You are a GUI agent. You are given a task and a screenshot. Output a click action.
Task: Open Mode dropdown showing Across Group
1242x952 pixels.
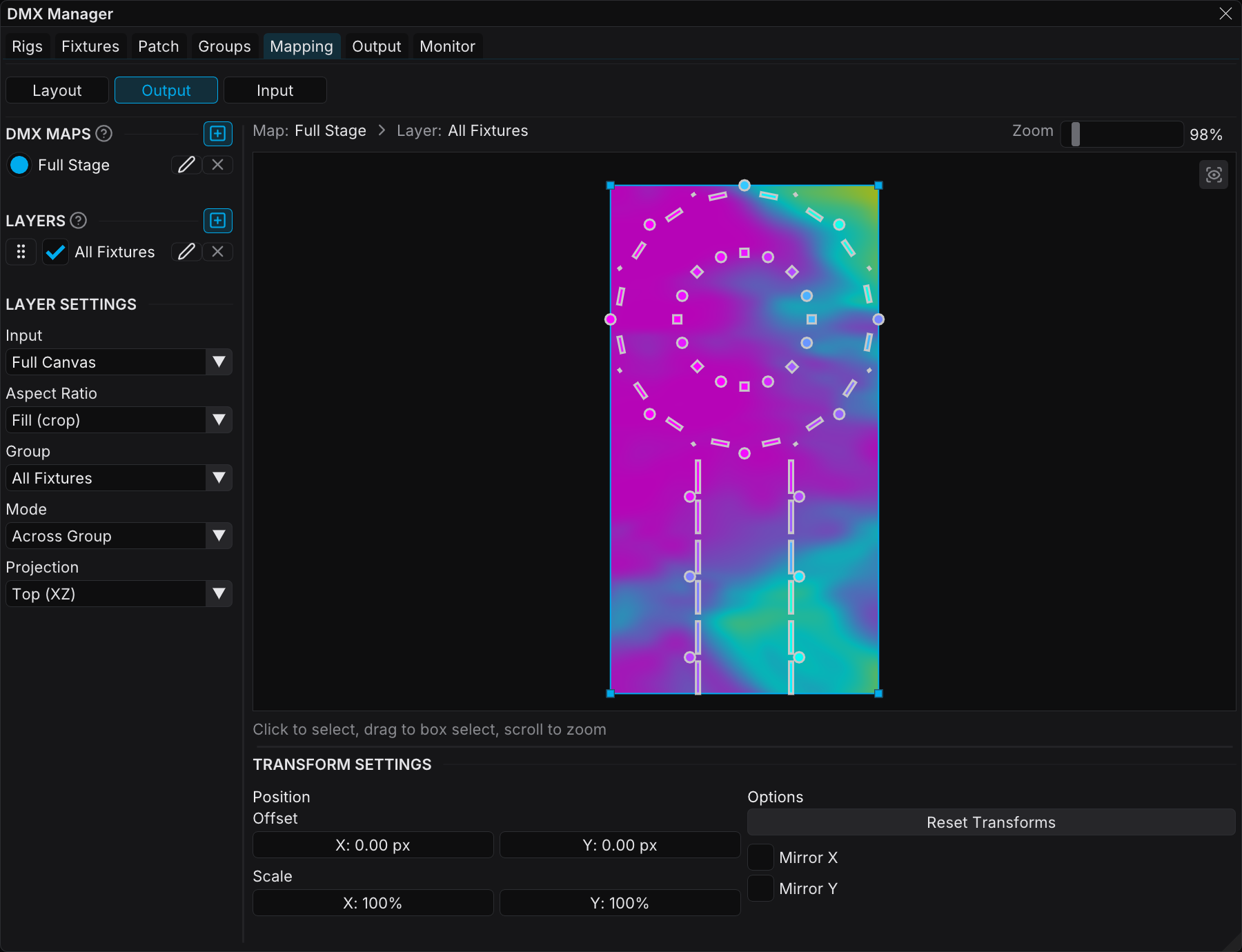coord(119,536)
